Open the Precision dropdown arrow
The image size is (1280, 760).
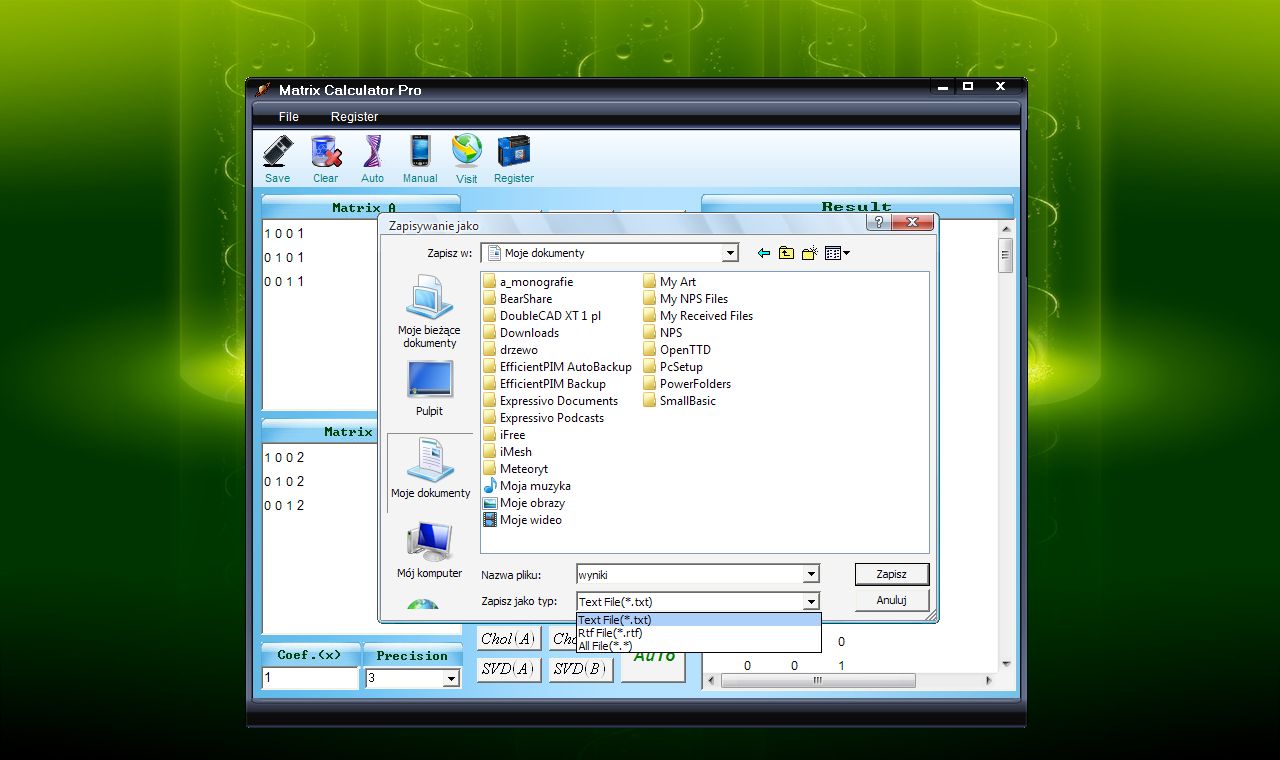tap(451, 679)
